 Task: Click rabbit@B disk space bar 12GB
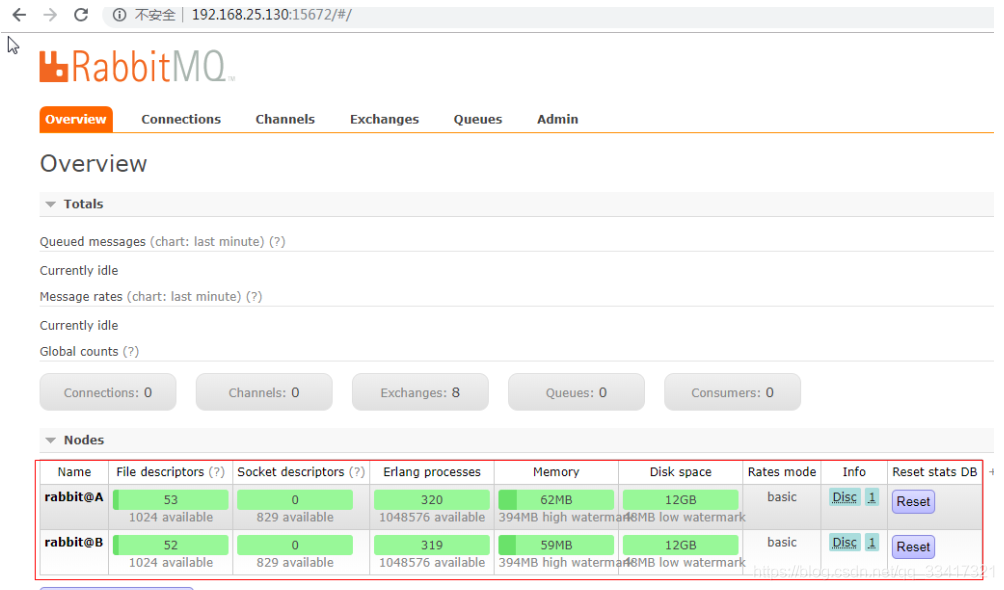tap(680, 545)
